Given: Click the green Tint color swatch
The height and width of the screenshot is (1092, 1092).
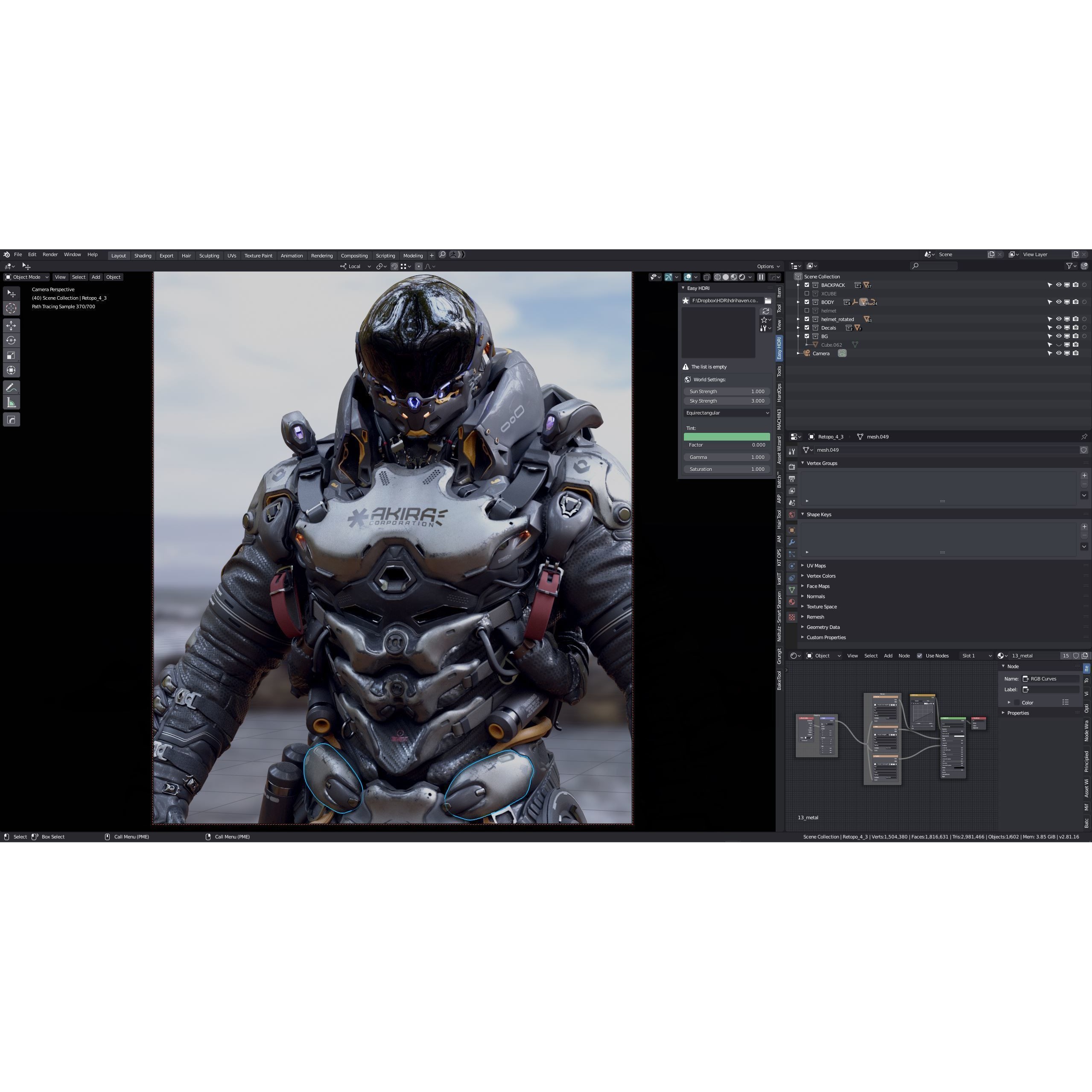Looking at the screenshot, I should [727, 436].
